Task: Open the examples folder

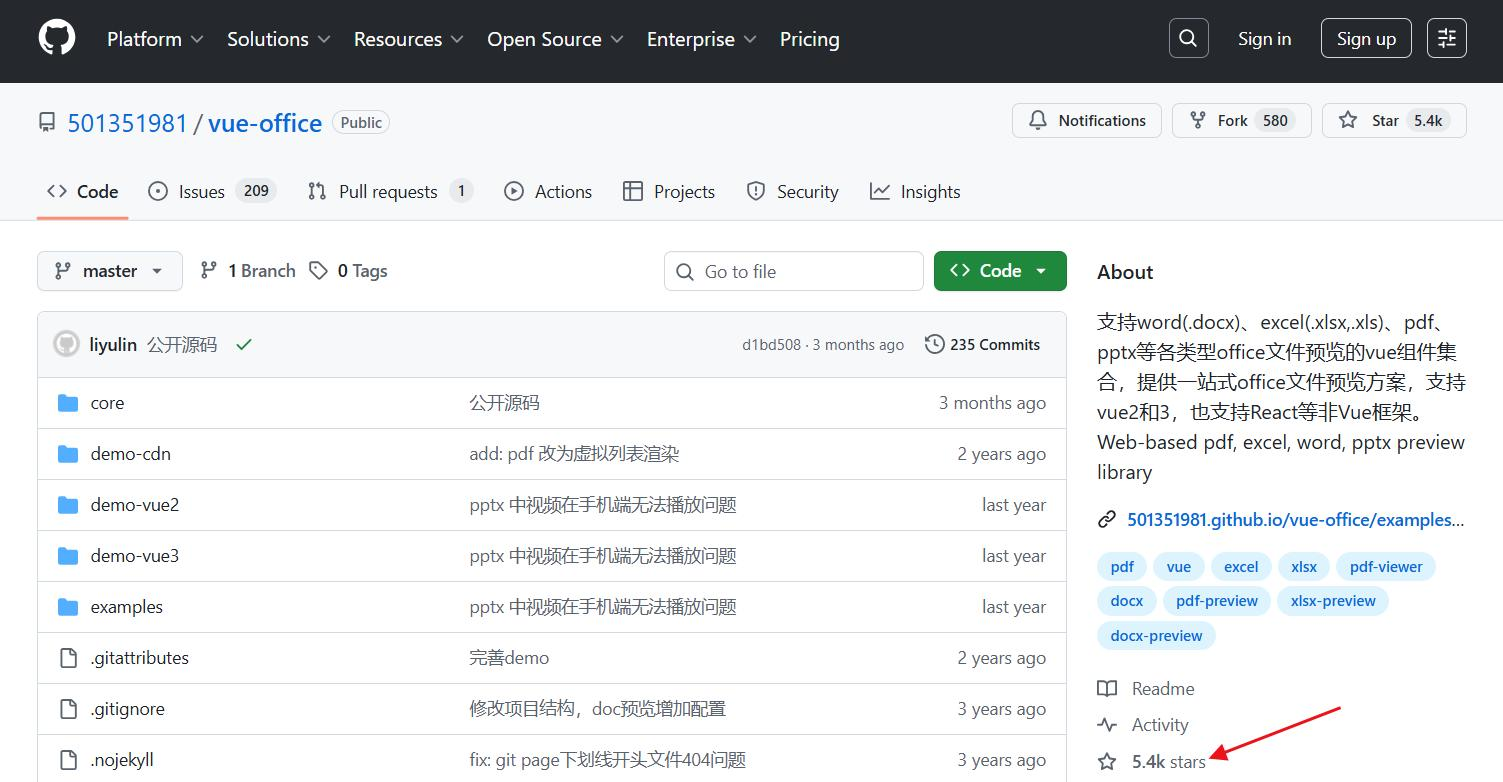Action: pyautogui.click(x=126, y=607)
